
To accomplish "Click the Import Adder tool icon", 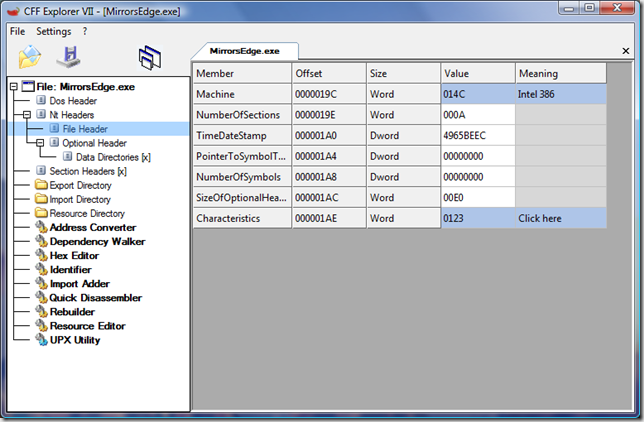I will (41, 283).
